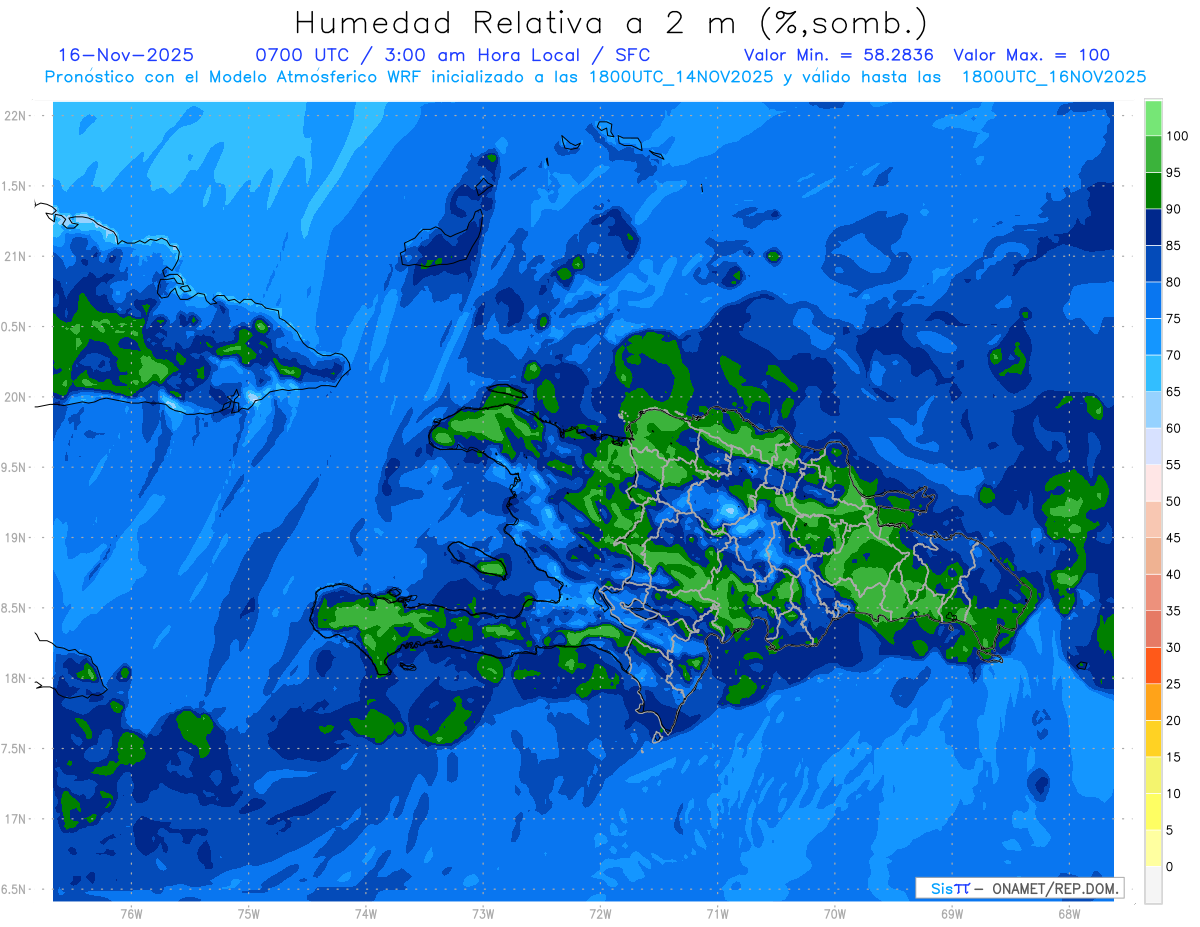
Task: Click the '20N' latitude label
Action: 14,397
